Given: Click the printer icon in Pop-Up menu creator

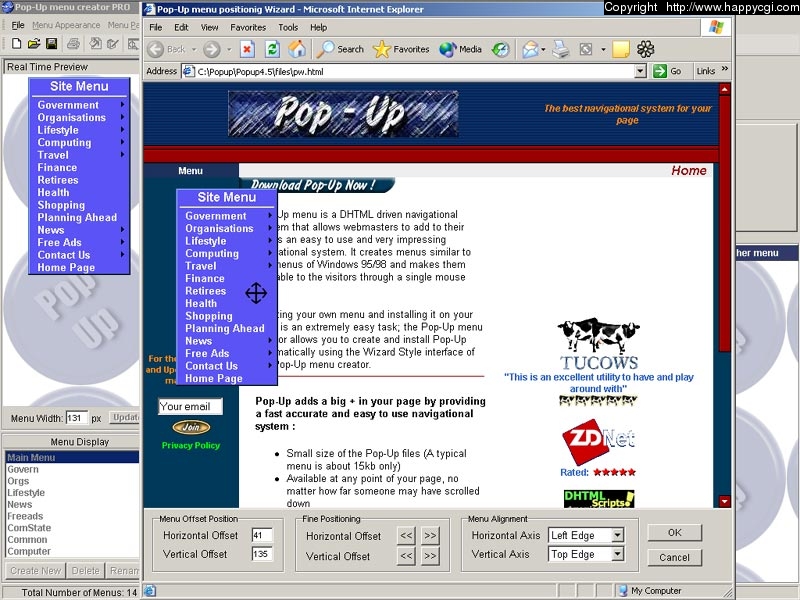Looking at the screenshot, I should tap(73, 43).
